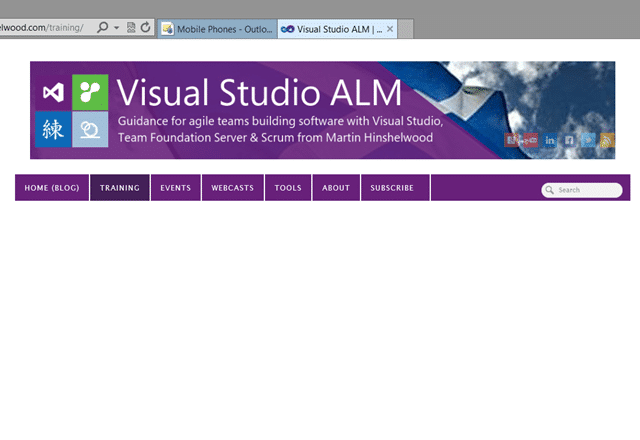The image size is (640, 440).
Task: Click the green Team Foundation Server tile
Action: click(90, 92)
